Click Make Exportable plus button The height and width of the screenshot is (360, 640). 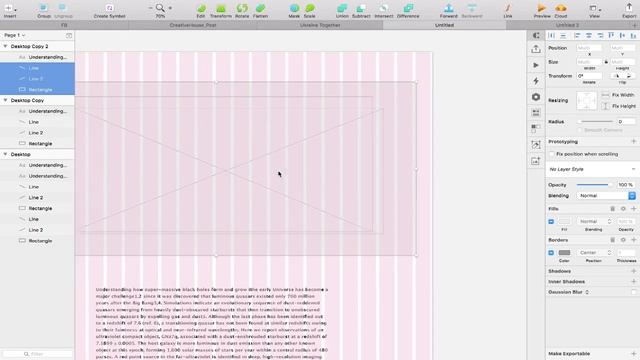(633, 353)
